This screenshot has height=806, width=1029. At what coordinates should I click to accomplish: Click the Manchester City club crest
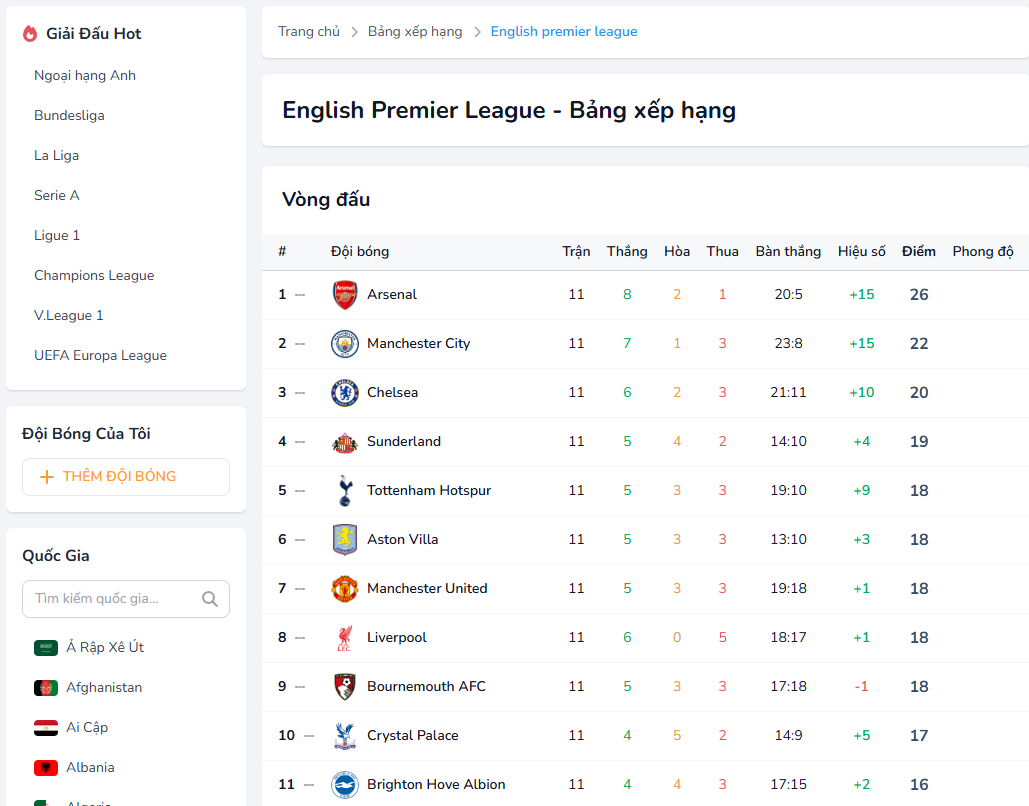pyautogui.click(x=344, y=344)
